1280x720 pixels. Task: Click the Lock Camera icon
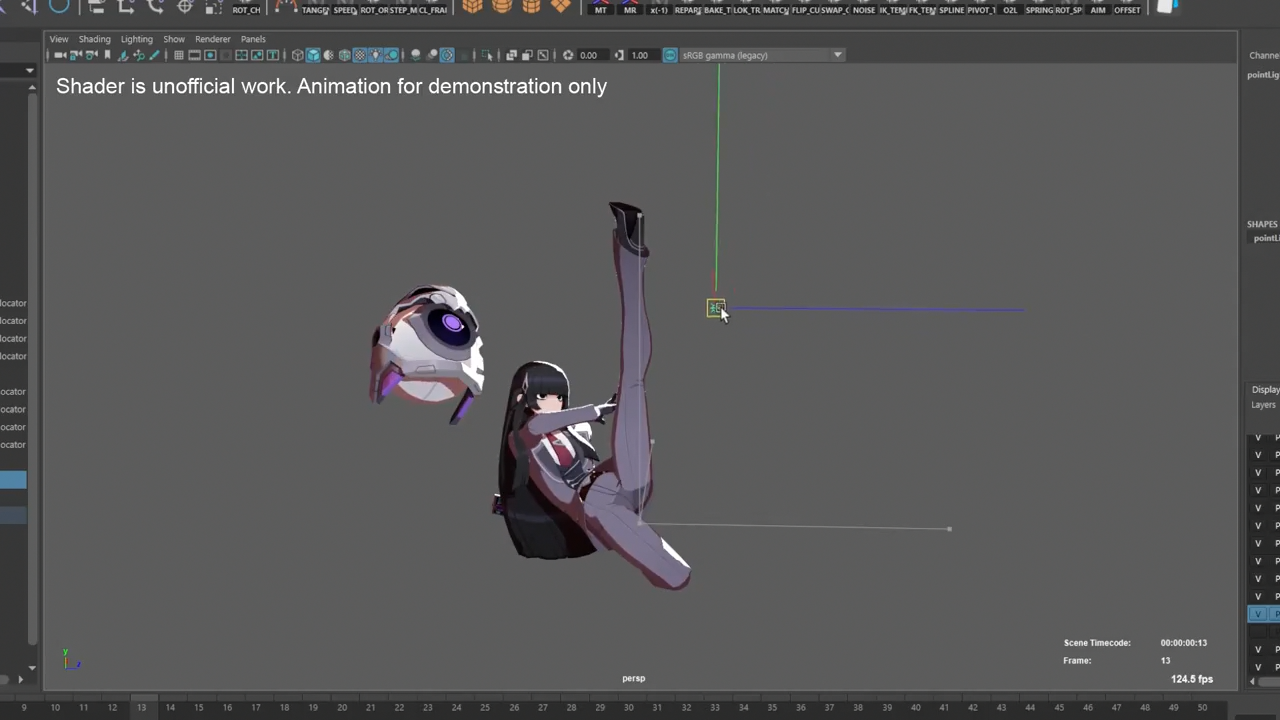pyautogui.click(x=76, y=55)
